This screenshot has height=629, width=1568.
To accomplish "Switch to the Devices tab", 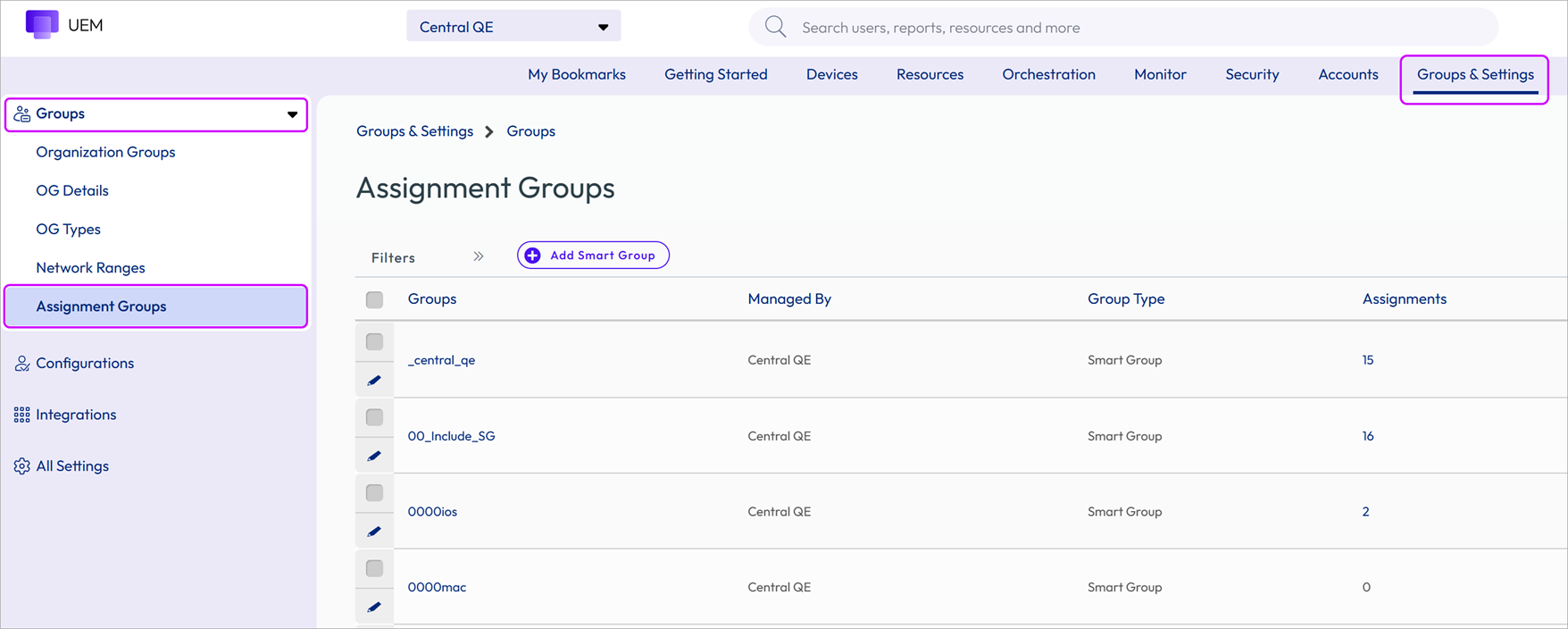I will [832, 74].
